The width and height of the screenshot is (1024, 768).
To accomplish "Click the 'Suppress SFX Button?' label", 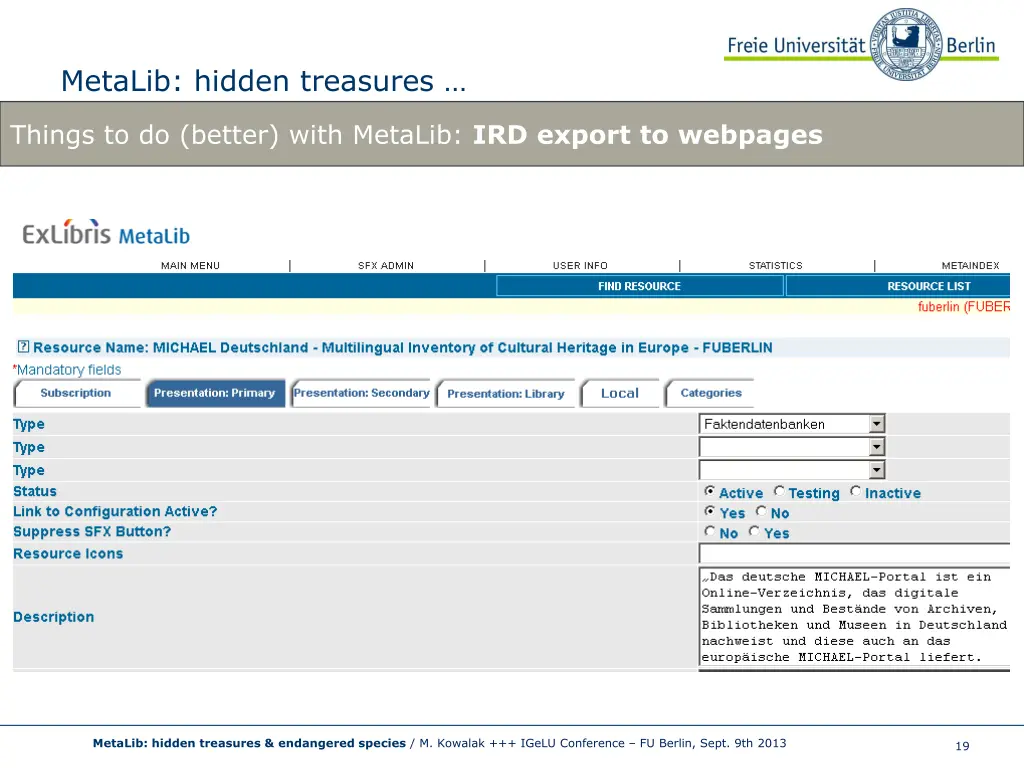I will 92,532.
